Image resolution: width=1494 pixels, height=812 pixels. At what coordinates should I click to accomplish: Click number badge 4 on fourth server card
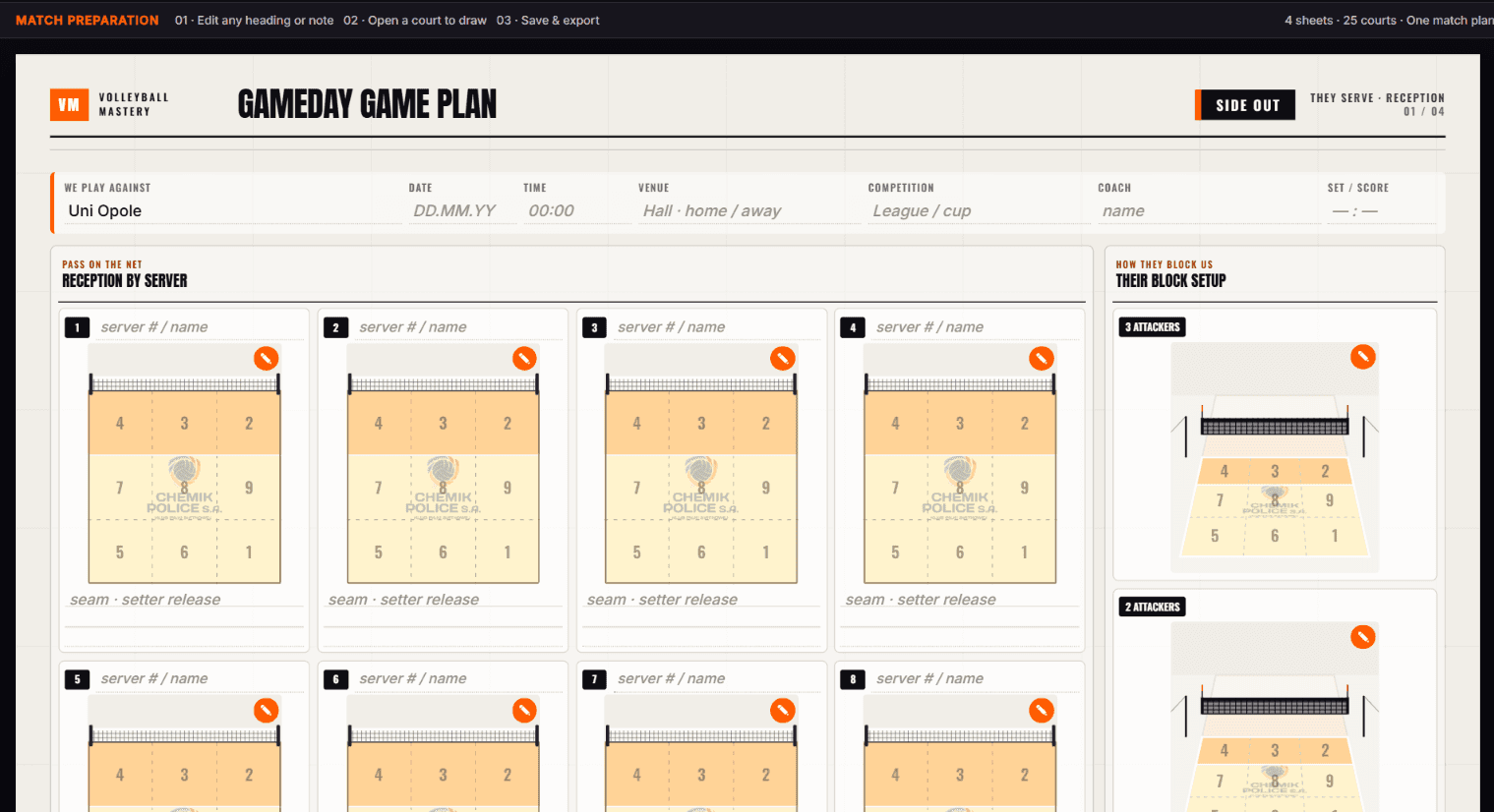pos(853,327)
